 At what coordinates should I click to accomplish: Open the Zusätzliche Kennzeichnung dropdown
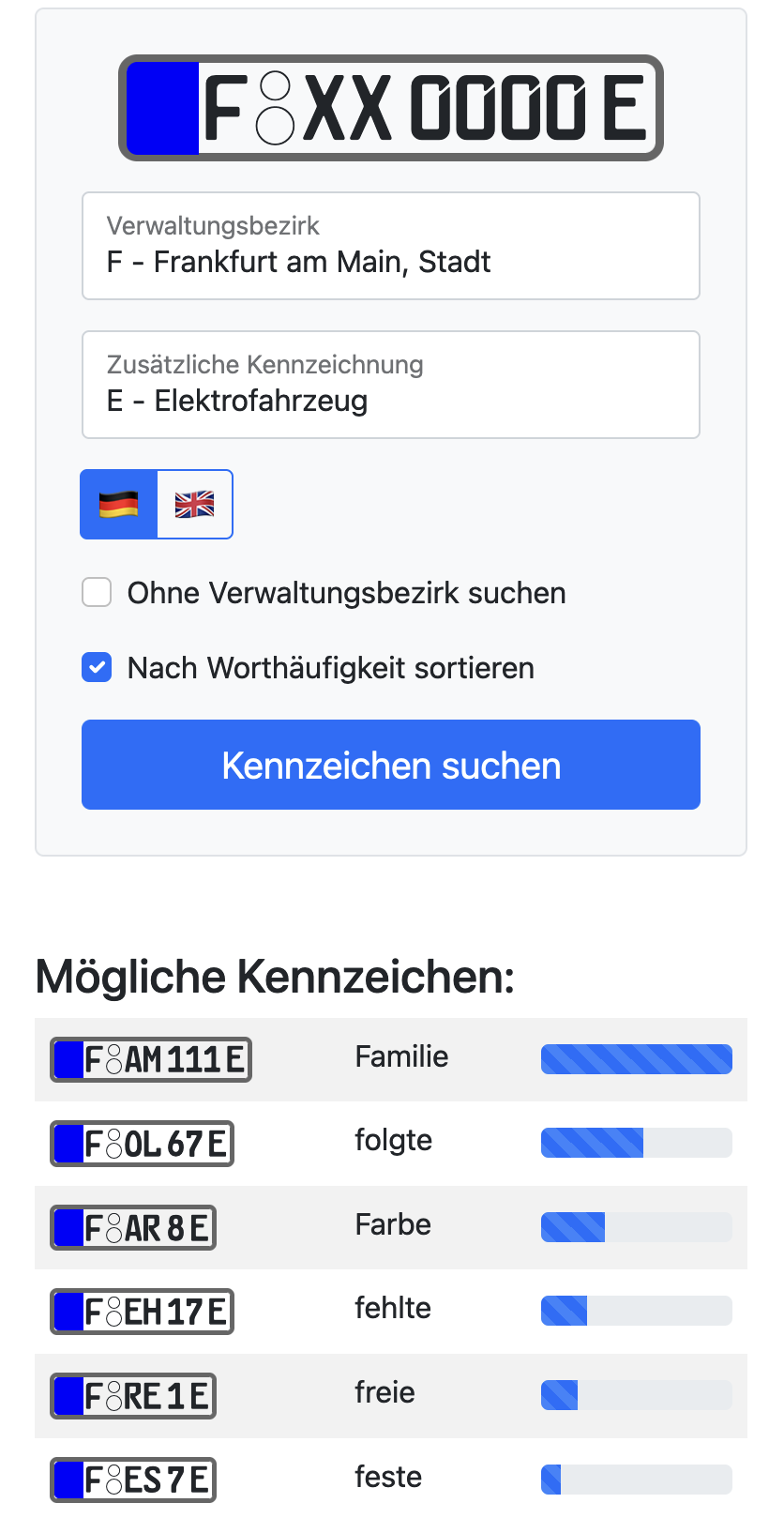[391, 385]
